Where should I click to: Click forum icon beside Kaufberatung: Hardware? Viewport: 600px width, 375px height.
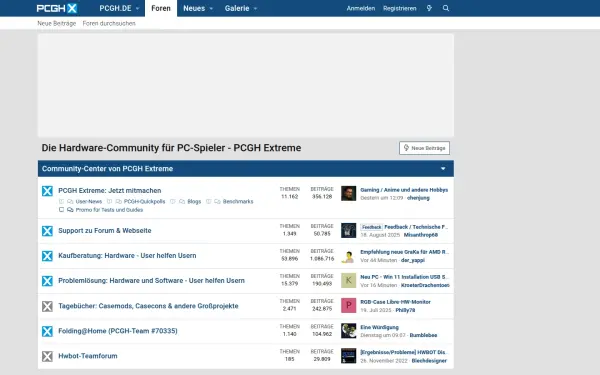tap(47, 256)
